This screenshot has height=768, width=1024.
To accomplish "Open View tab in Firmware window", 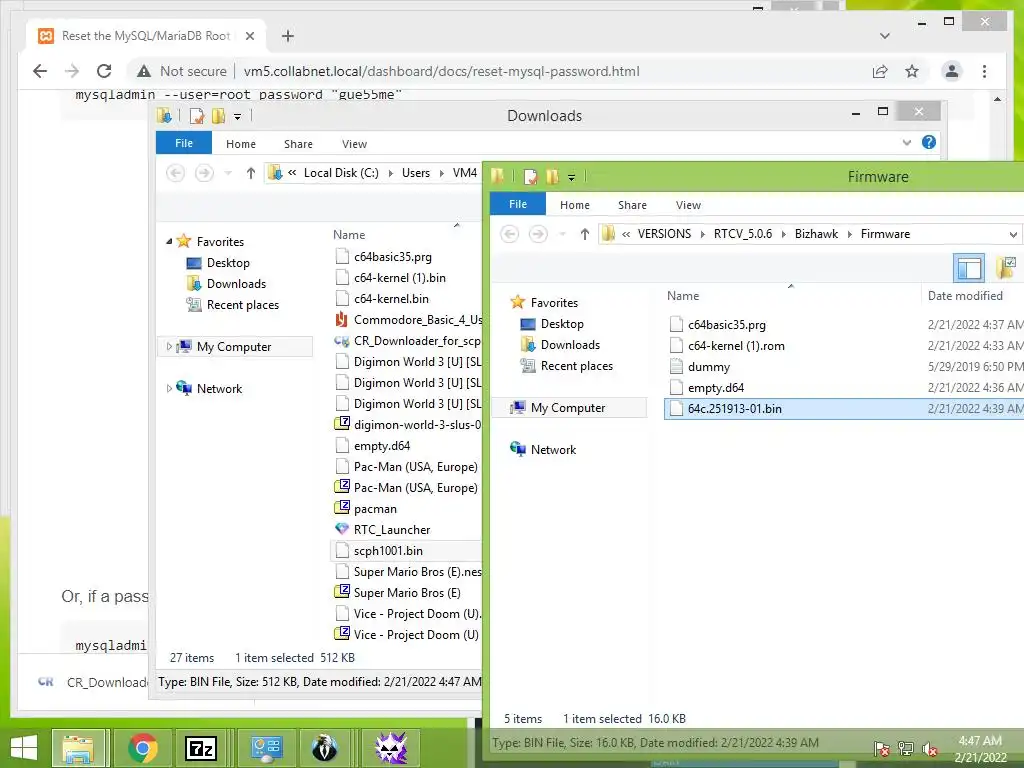I will pyautogui.click(x=688, y=205).
